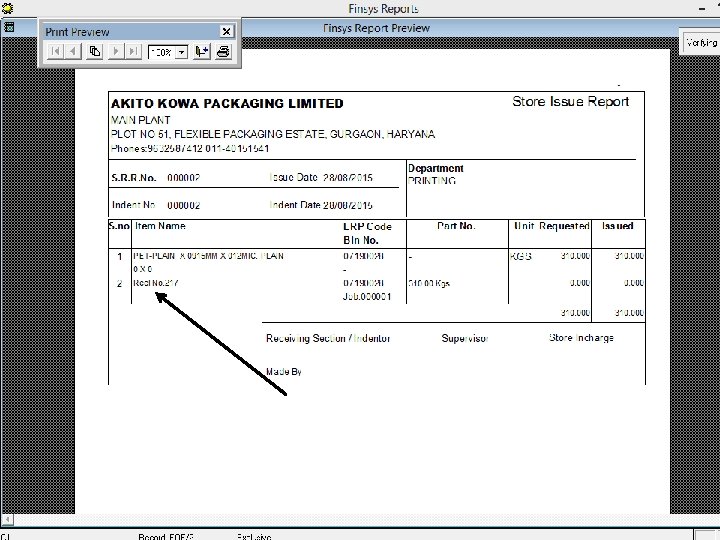Open the zoom percentage dropdown arrow
Image resolution: width=720 pixels, height=540 pixels.
point(182,52)
